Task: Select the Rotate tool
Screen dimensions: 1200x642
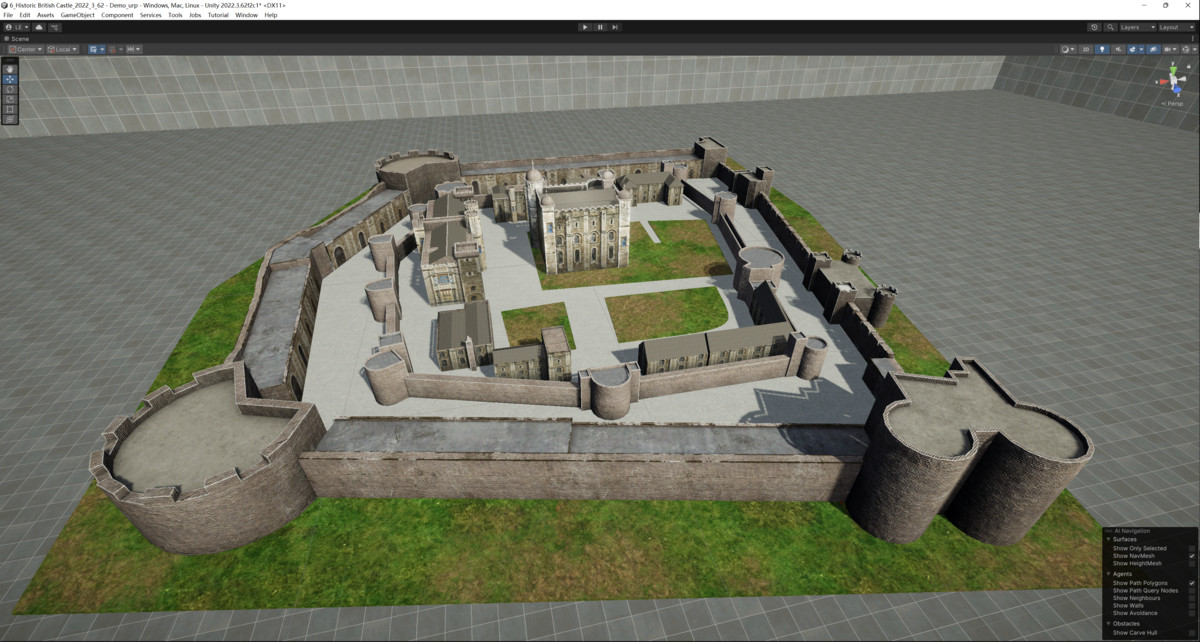Action: point(9,90)
